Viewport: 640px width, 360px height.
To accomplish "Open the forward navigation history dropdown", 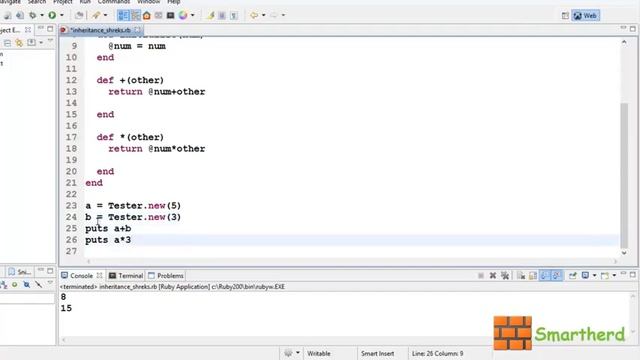I will (283, 16).
